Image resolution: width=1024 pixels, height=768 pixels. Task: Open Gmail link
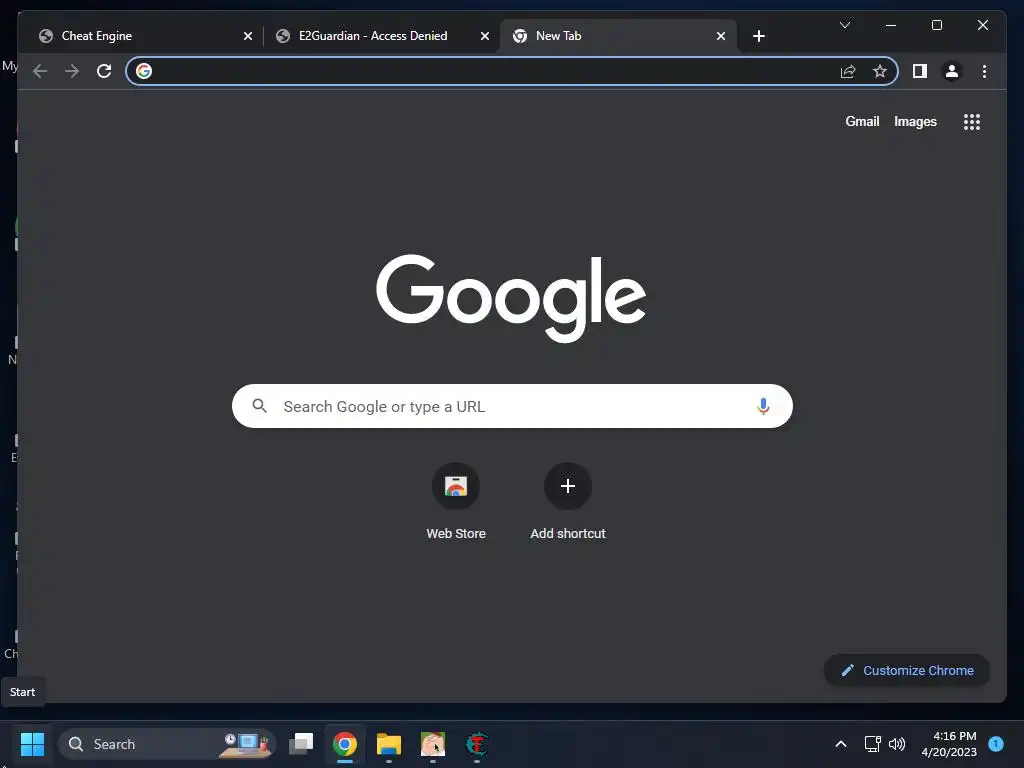coord(862,121)
